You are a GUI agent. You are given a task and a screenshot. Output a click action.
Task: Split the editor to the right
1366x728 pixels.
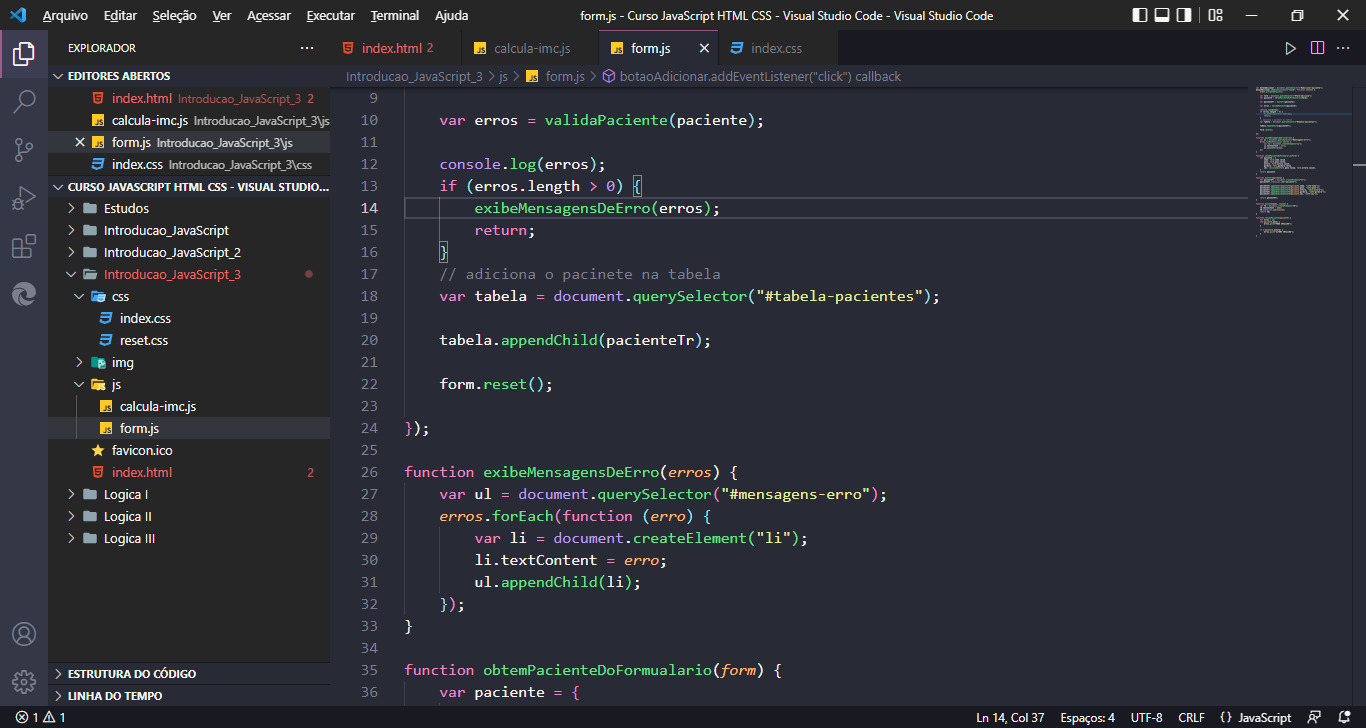point(1317,48)
